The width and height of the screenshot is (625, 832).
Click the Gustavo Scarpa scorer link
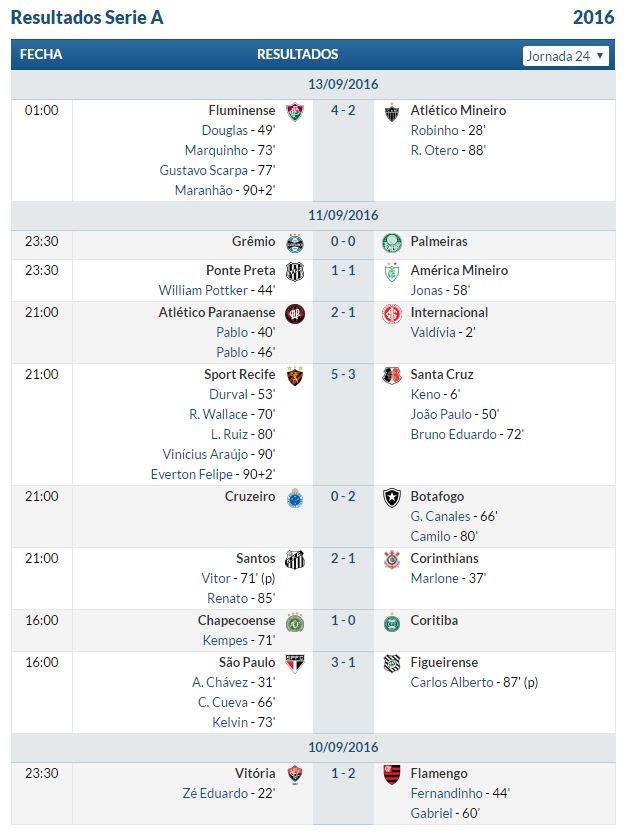click(x=204, y=170)
